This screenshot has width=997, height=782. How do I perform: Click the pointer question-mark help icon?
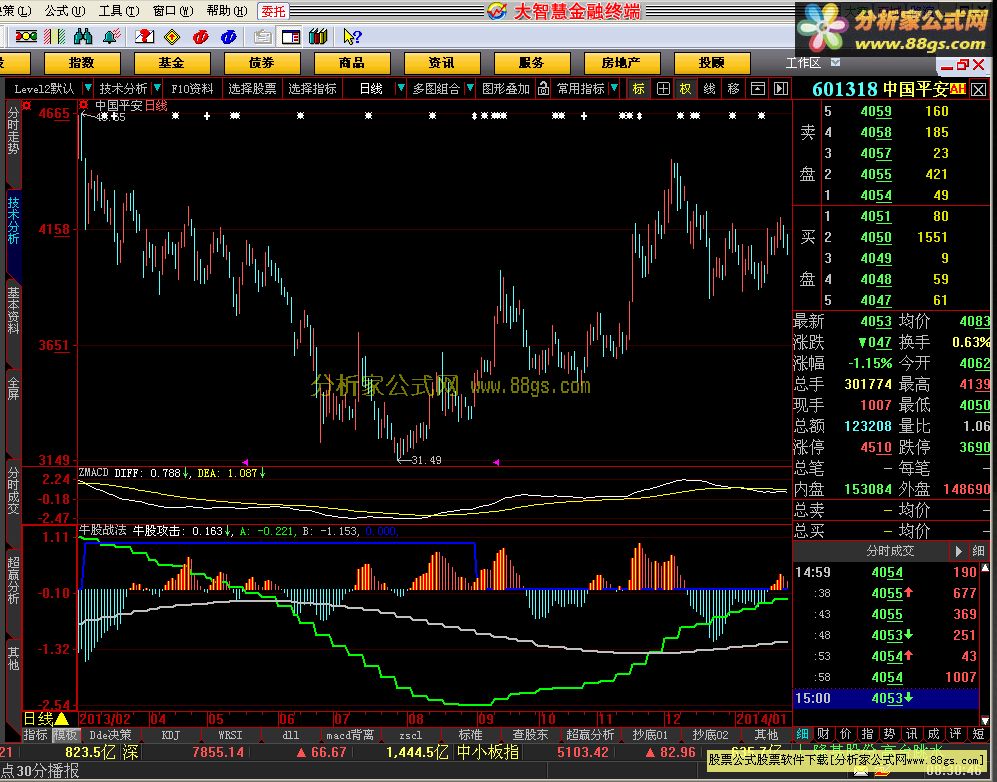click(x=352, y=37)
